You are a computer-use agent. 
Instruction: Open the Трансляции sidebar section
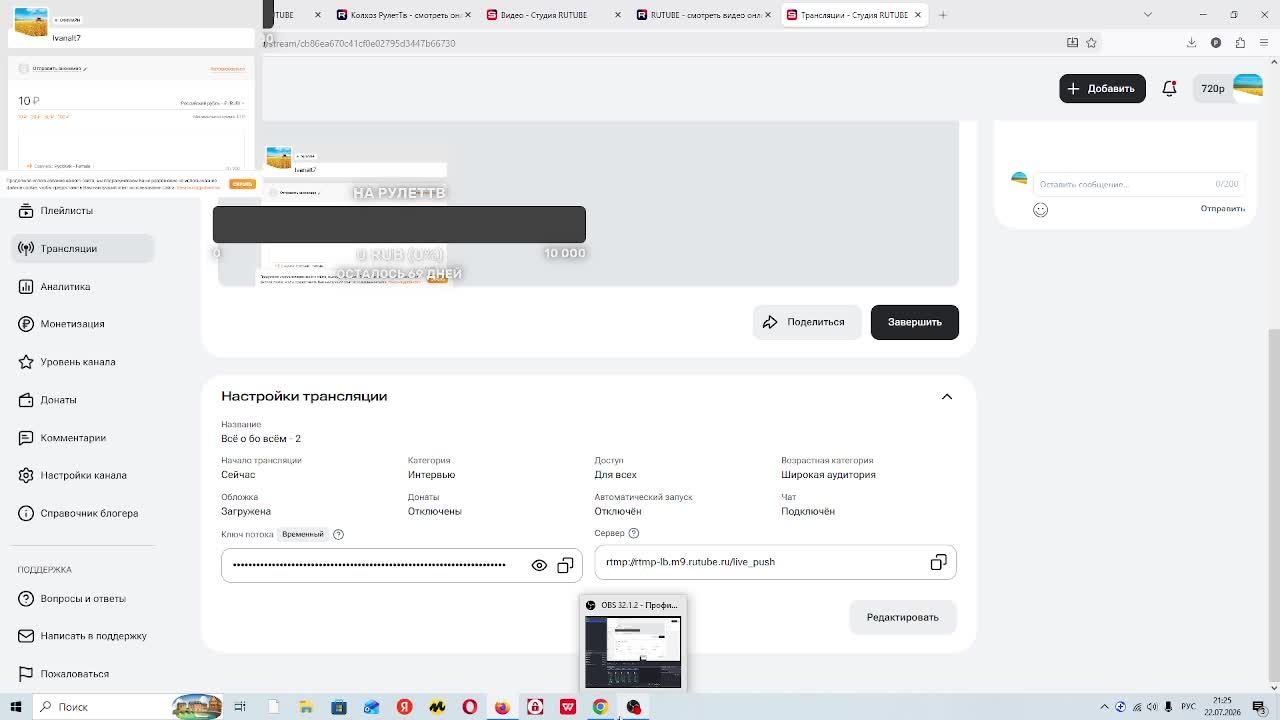pyautogui.click(x=82, y=248)
